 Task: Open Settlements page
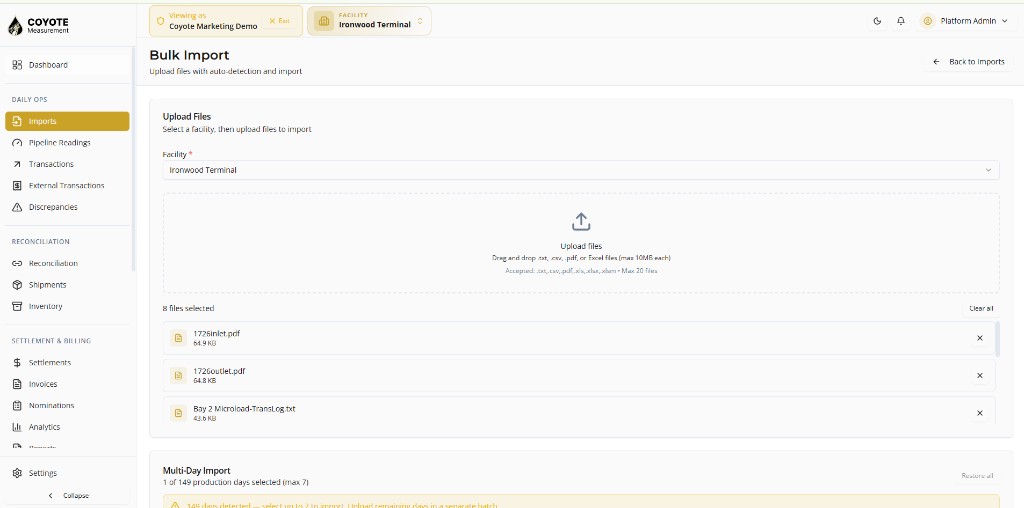(x=67, y=362)
